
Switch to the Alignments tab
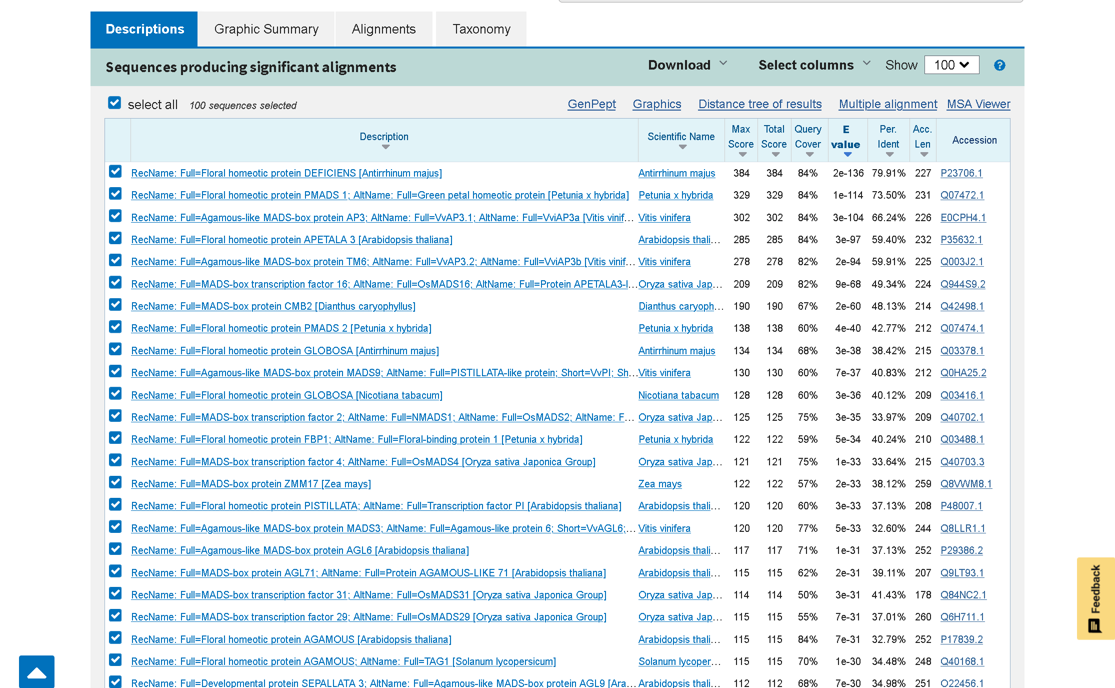383,29
